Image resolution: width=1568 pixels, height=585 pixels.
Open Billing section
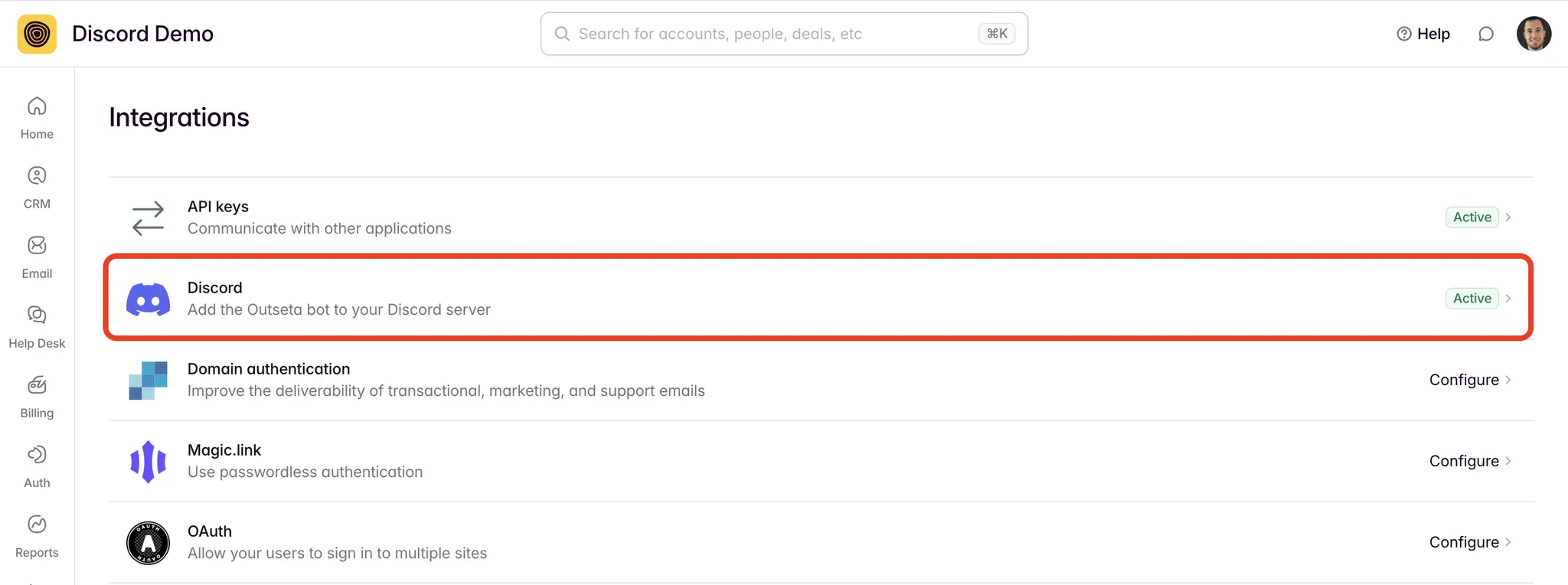[37, 397]
